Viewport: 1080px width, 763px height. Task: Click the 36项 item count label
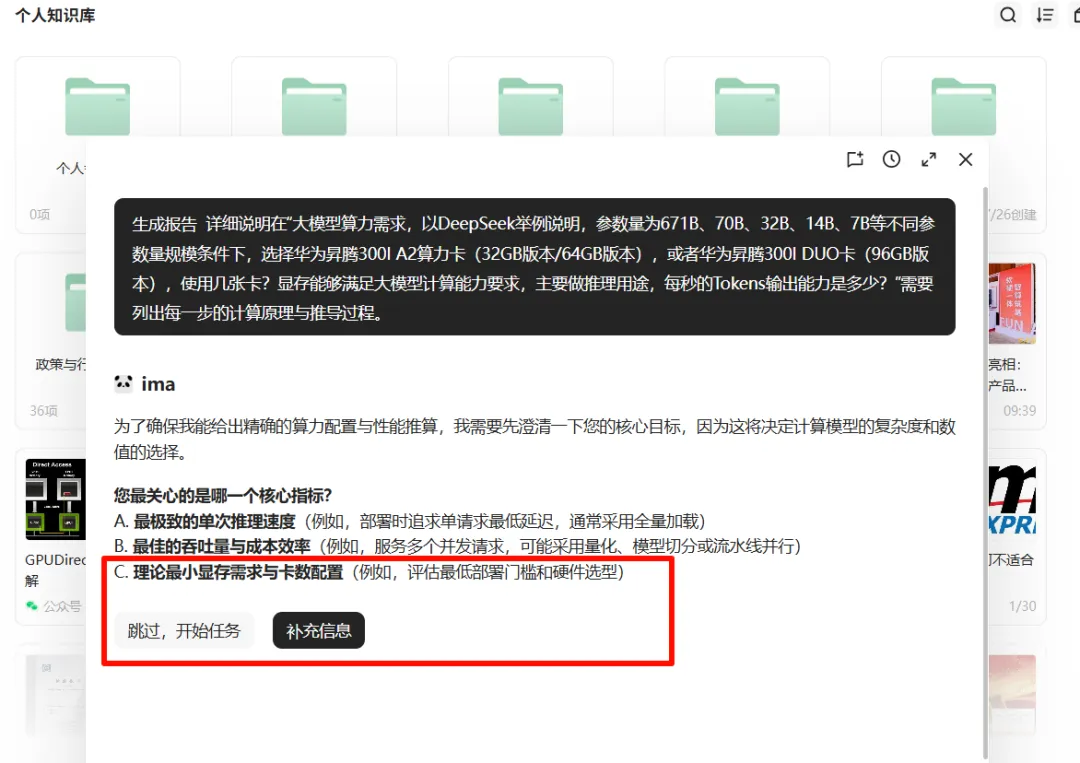[x=43, y=410]
